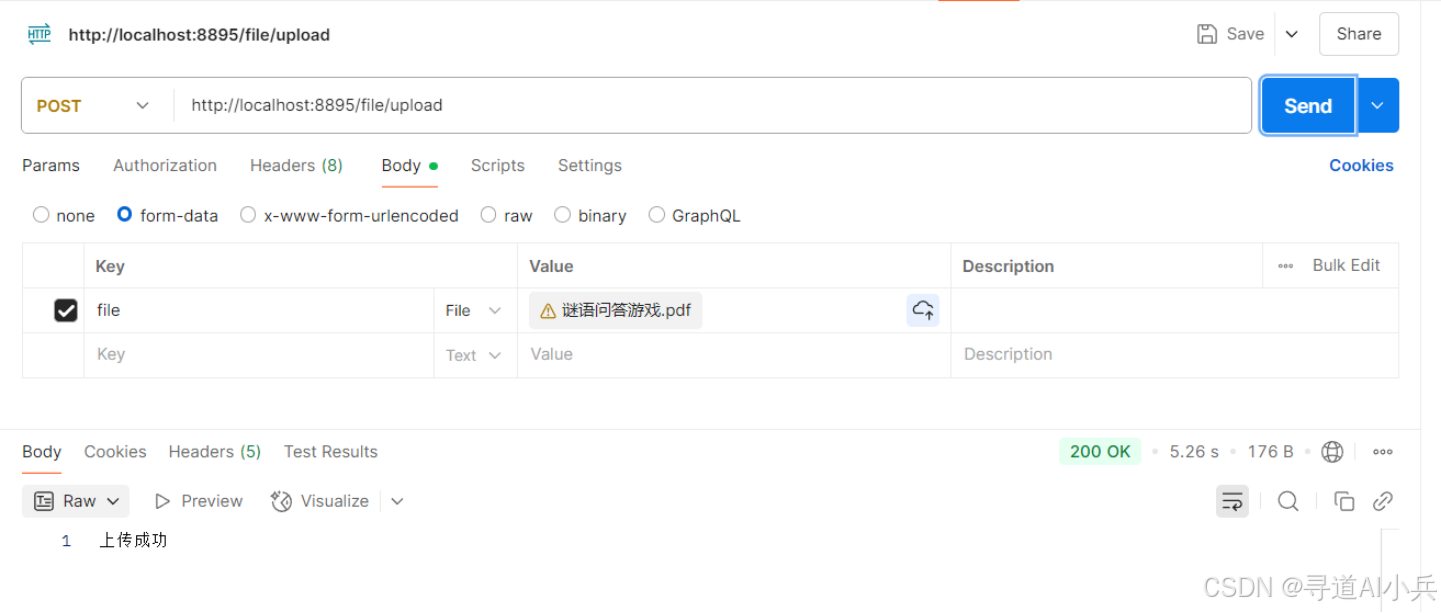The height and width of the screenshot is (613, 1441).
Task: Expand the Send button chevron
Action: point(1377,105)
